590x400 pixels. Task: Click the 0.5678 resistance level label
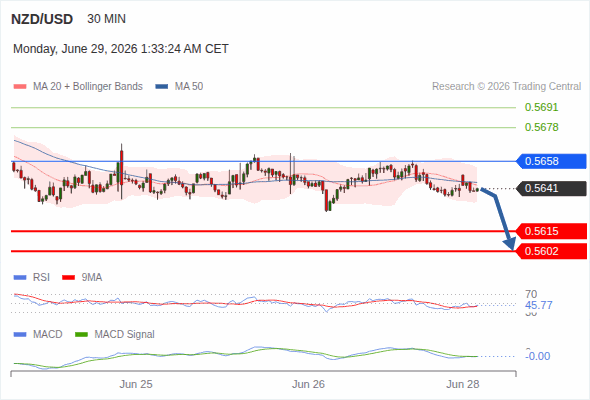coord(541,127)
